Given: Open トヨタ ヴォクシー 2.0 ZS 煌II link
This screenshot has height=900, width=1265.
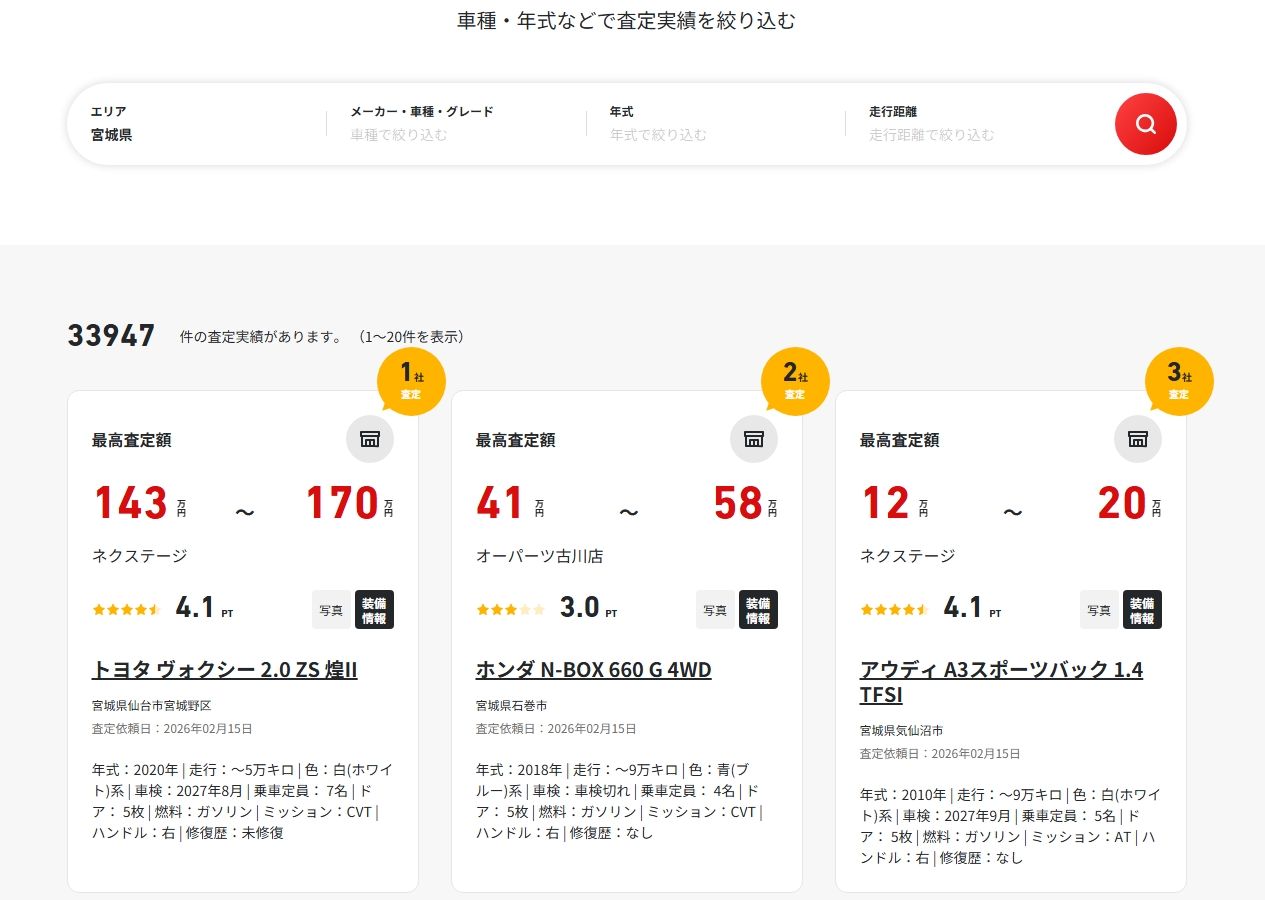Looking at the screenshot, I should [x=224, y=670].
